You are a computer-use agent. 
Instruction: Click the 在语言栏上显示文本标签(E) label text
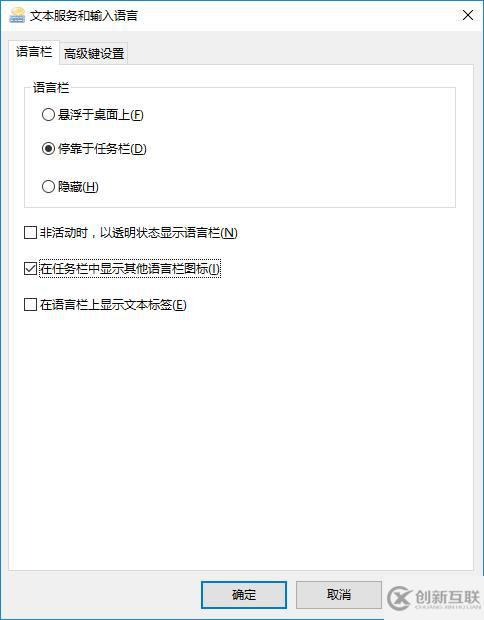pyautogui.click(x=113, y=304)
